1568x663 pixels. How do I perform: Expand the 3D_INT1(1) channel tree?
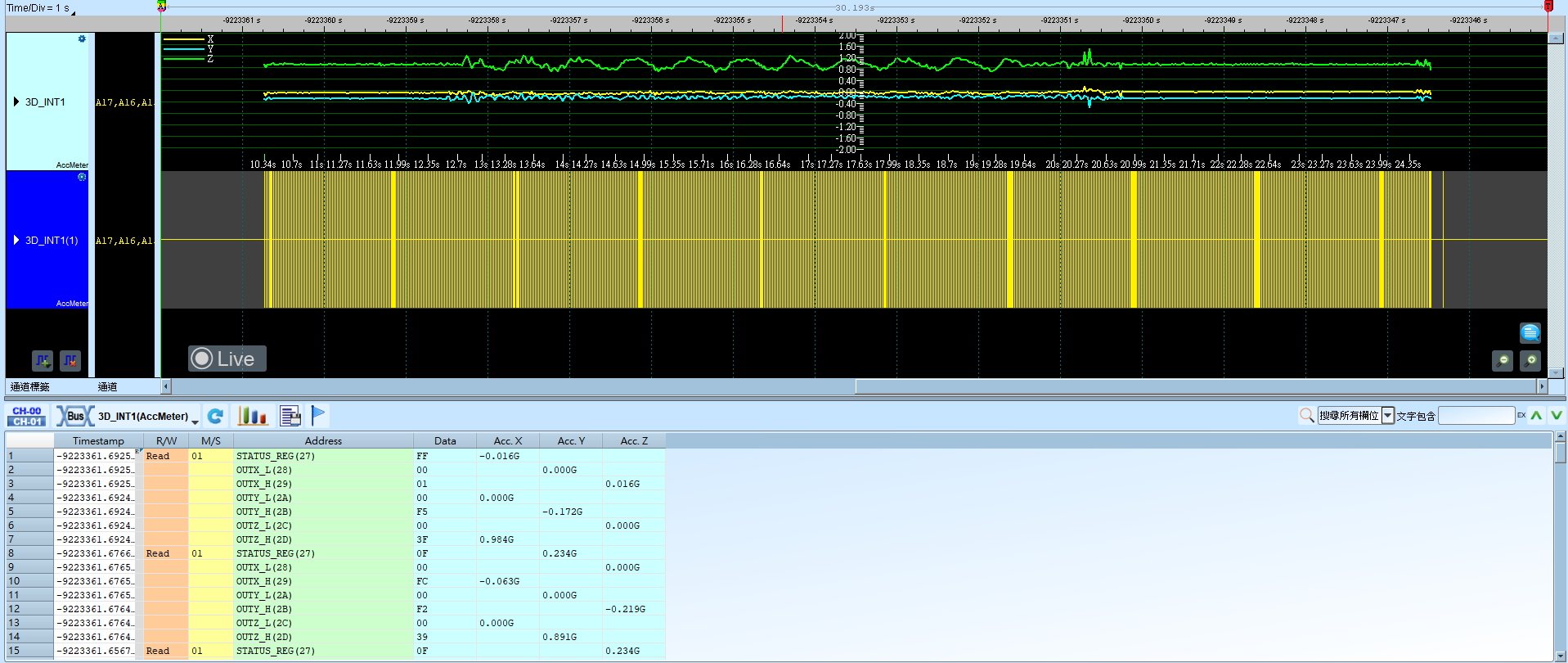[16, 241]
